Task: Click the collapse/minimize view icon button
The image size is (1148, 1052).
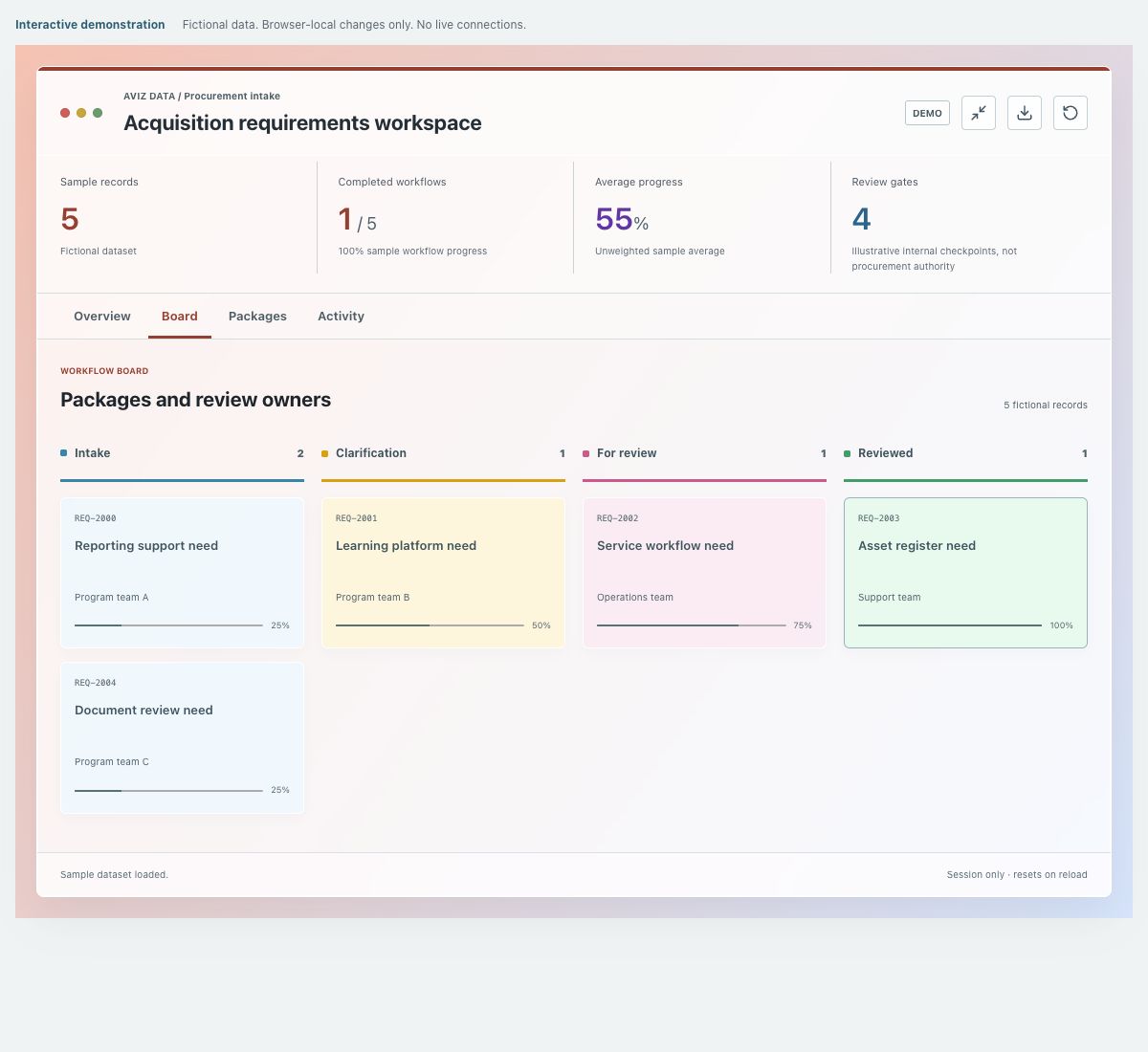Action: point(979,113)
